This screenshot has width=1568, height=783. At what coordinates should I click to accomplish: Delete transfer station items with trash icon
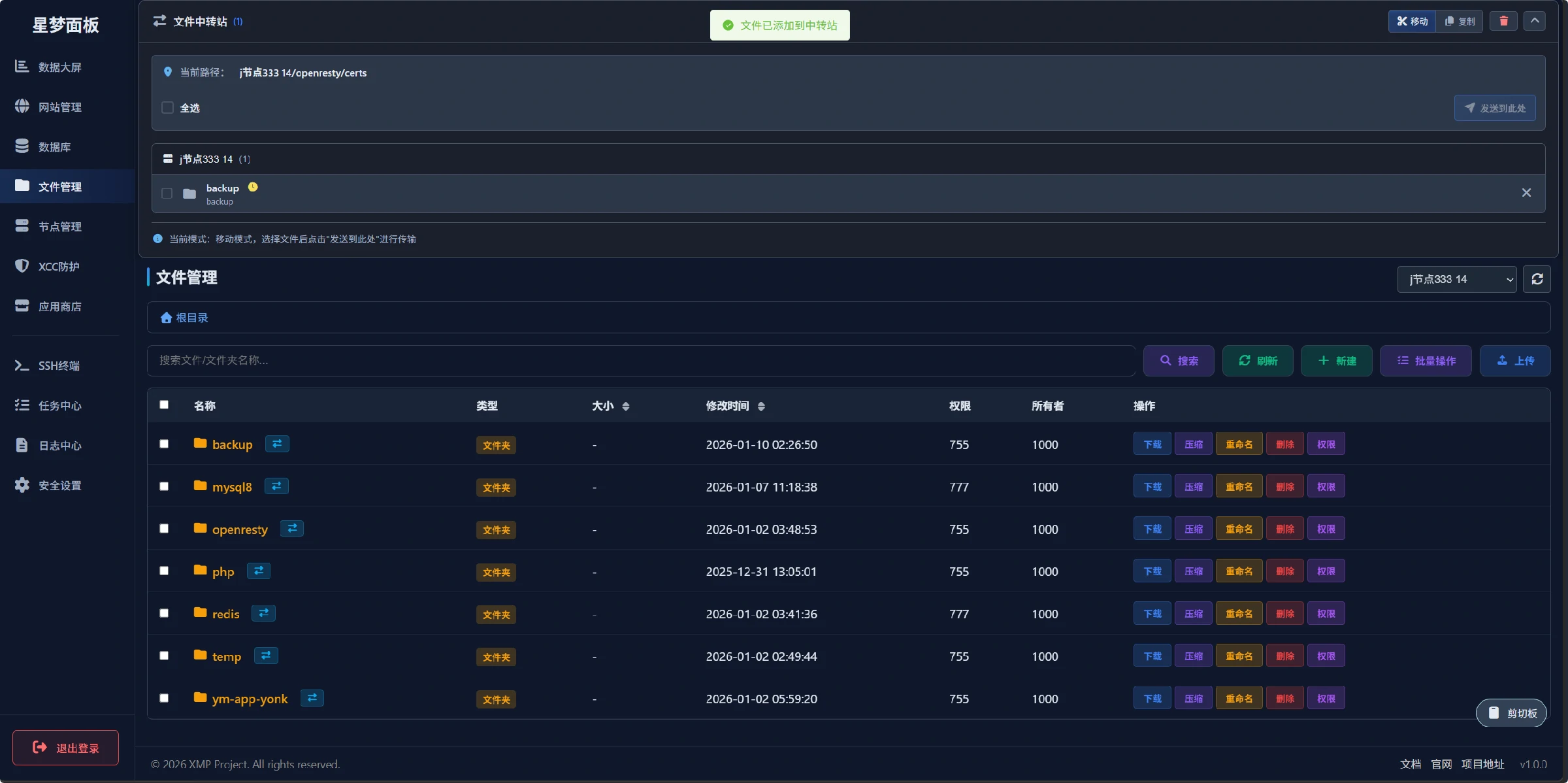coord(1503,21)
